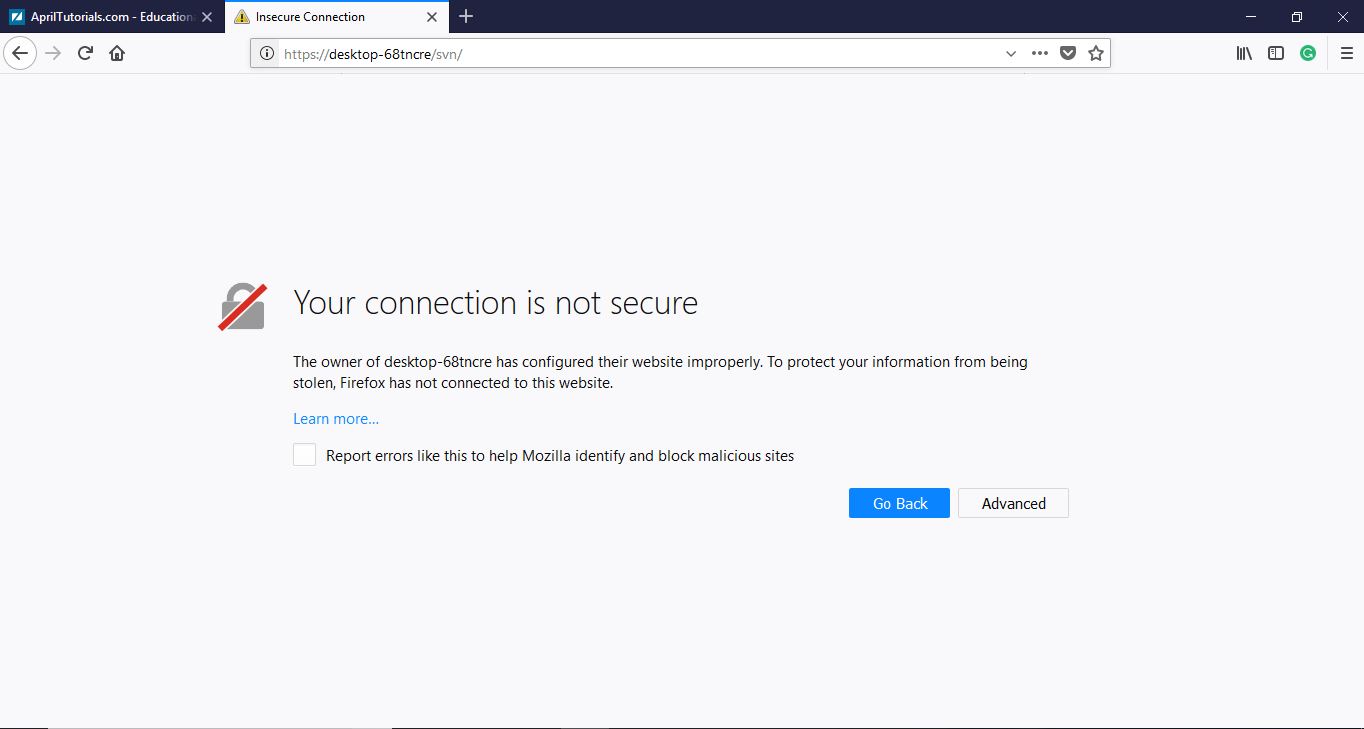Click the forward navigation arrow
1364x729 pixels.
point(52,53)
